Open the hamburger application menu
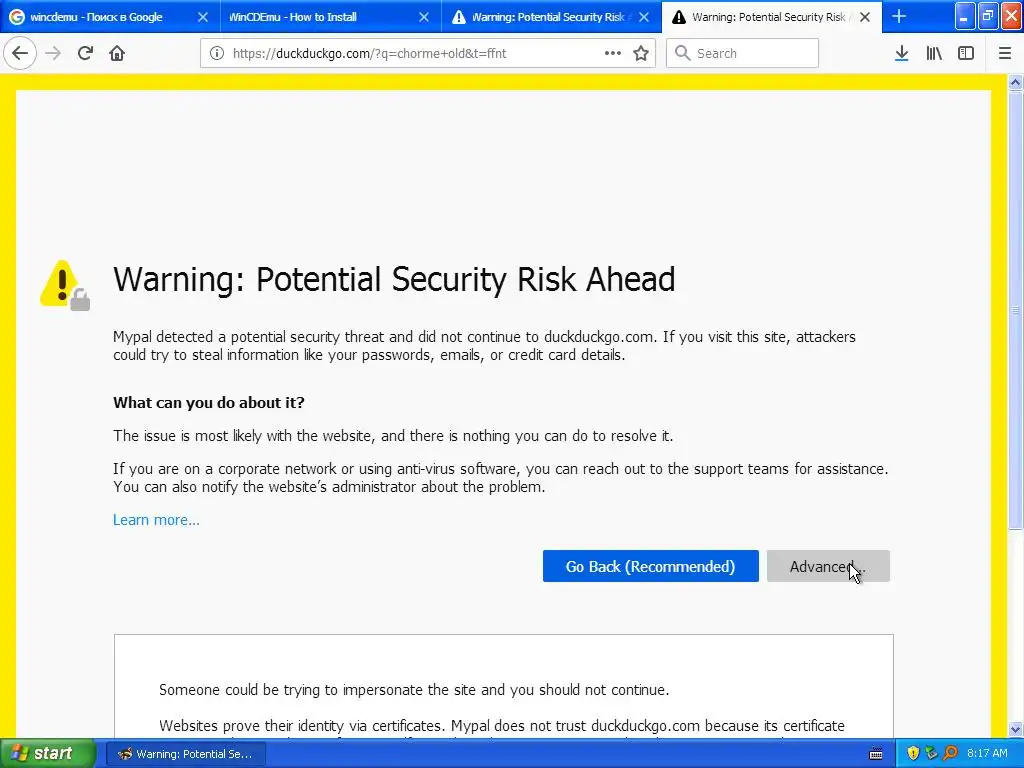This screenshot has width=1024, height=768. [1005, 53]
